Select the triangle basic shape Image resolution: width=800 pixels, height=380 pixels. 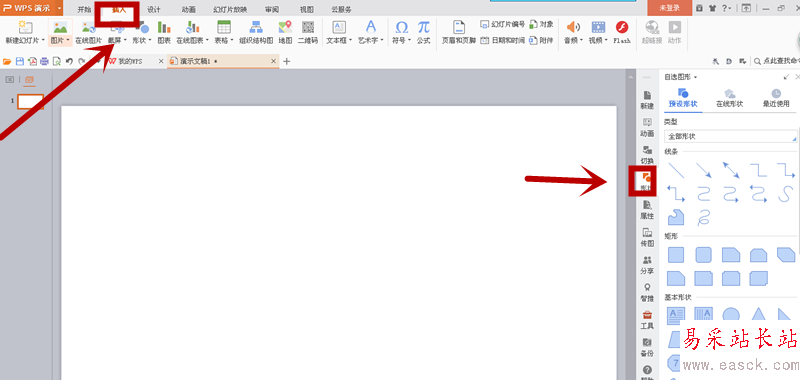759,315
